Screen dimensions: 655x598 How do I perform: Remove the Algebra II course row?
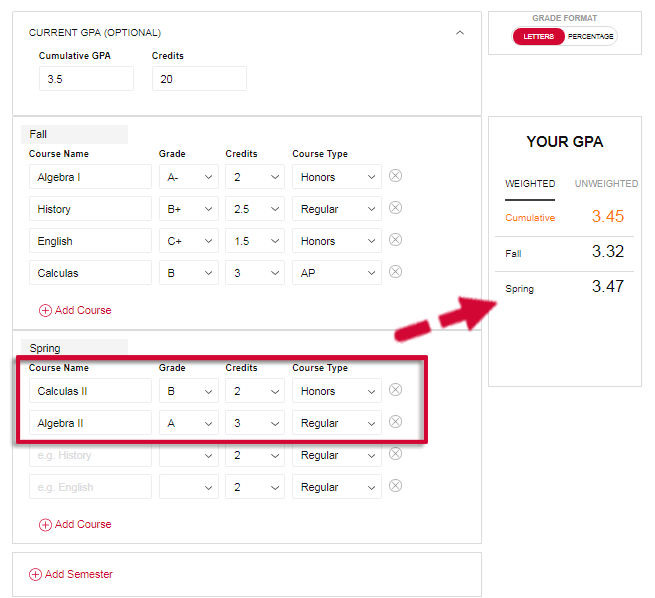click(x=395, y=422)
